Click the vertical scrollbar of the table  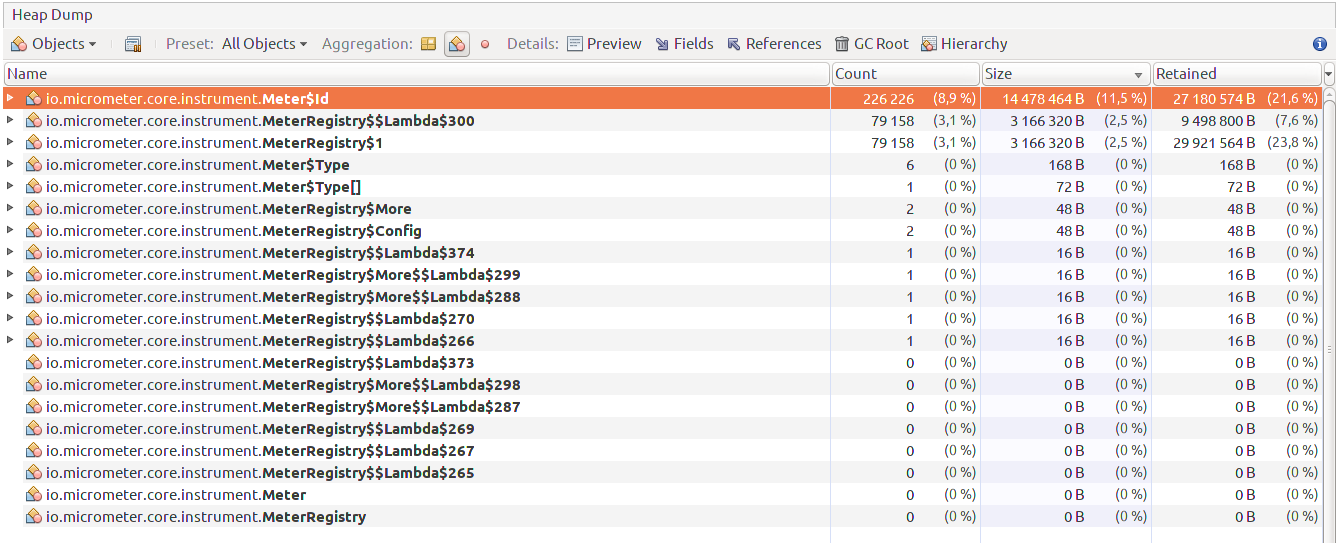[x=1329, y=316]
